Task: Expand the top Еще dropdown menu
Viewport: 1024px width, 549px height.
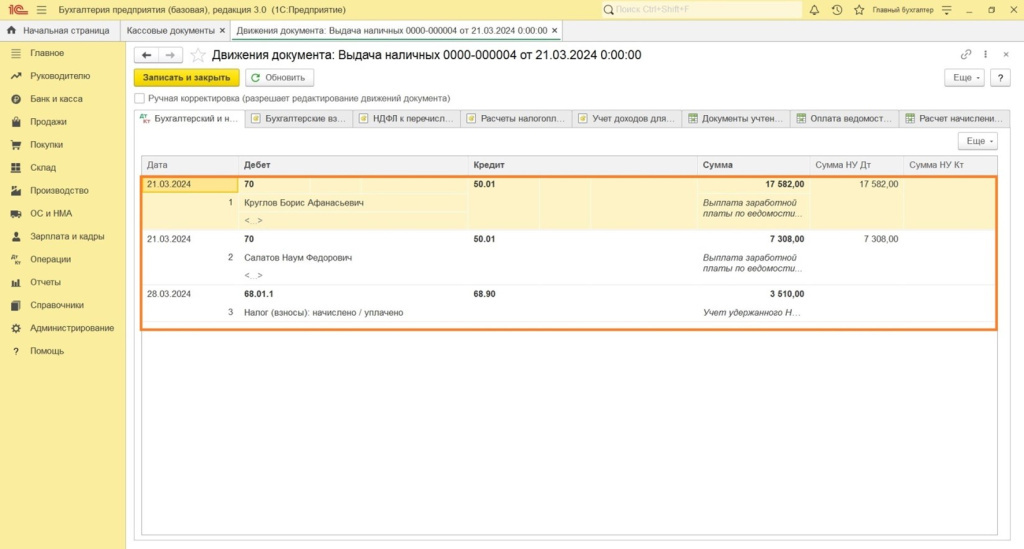Action: (x=964, y=77)
